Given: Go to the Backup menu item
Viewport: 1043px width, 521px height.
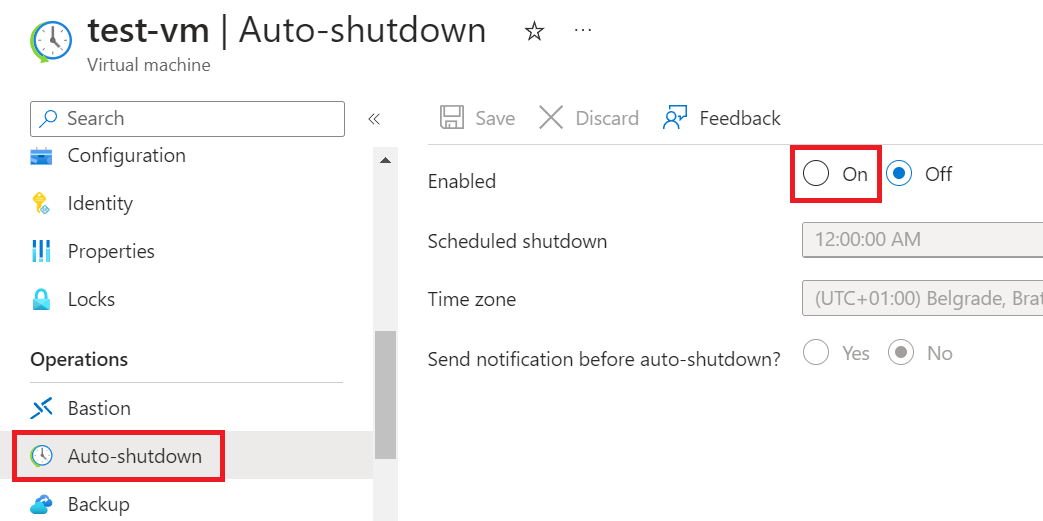Looking at the screenshot, I should (98, 505).
